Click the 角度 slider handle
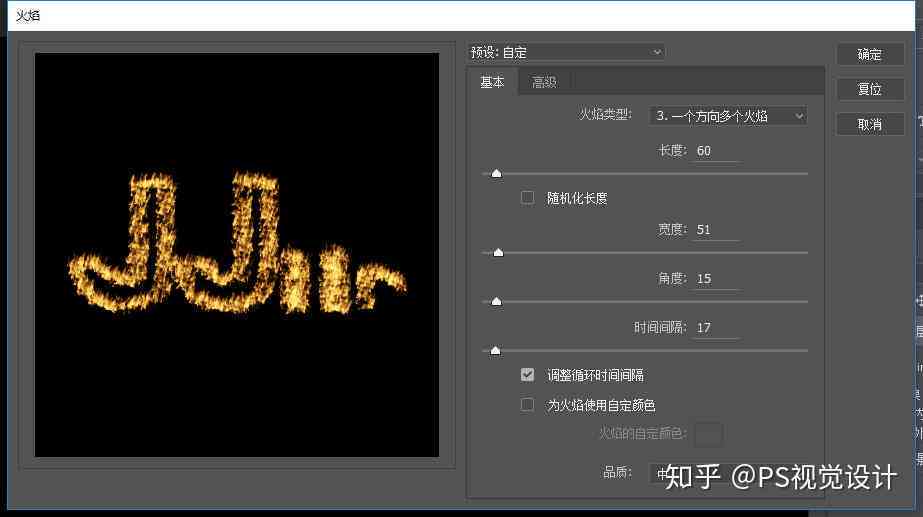The image size is (923, 517). [x=496, y=301]
